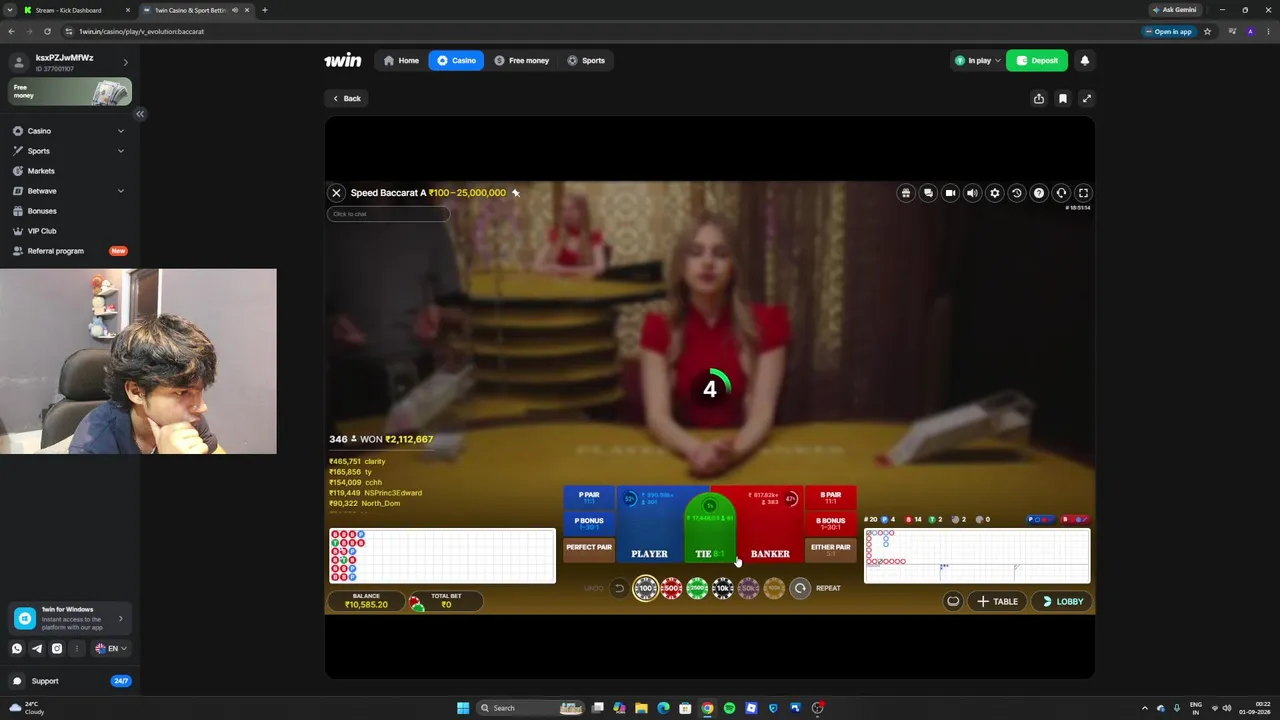Expand the Betwave sidebar section
This screenshot has height=720, width=1280.
pos(68,191)
